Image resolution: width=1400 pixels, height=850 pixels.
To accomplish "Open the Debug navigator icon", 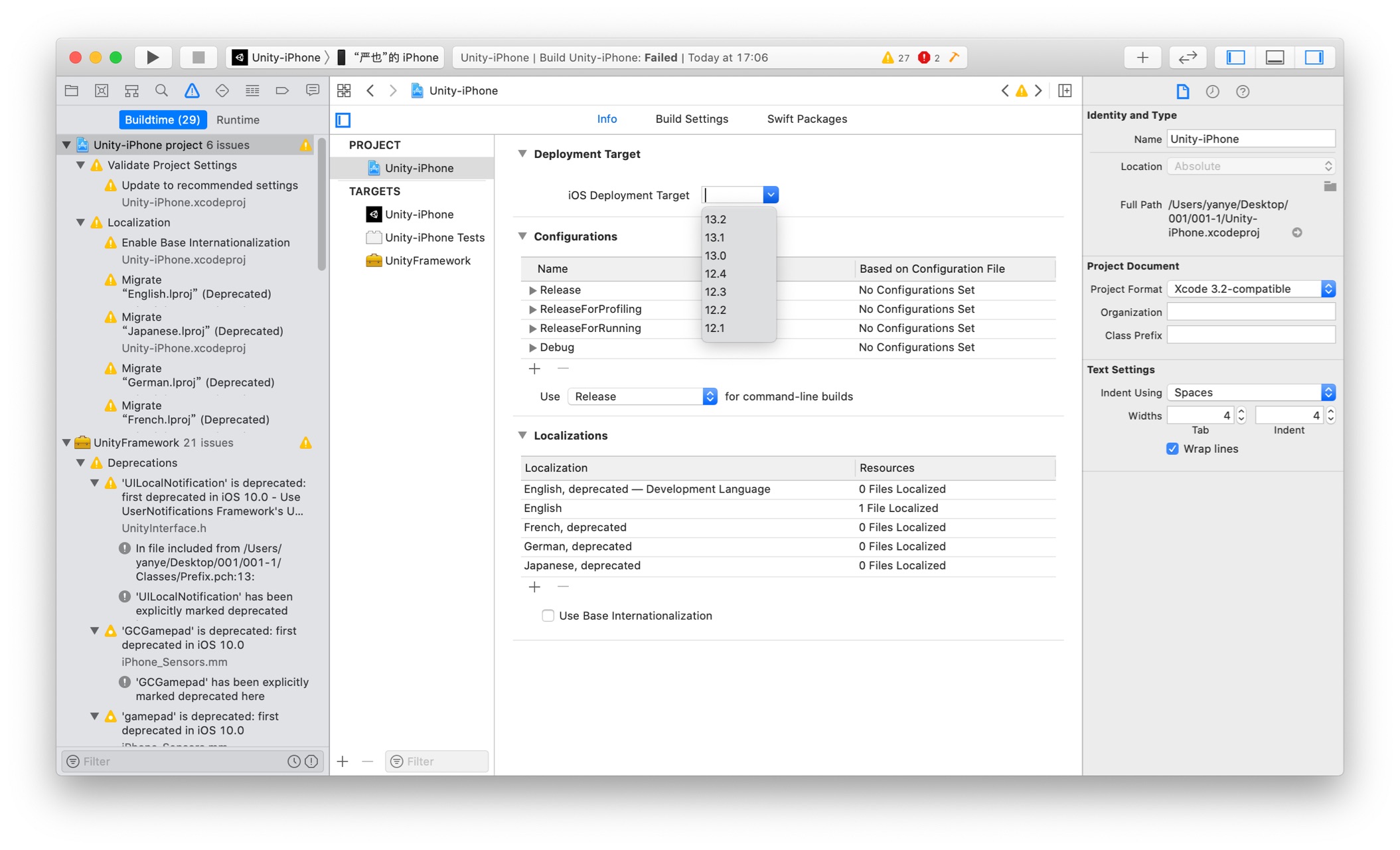I will 252,91.
